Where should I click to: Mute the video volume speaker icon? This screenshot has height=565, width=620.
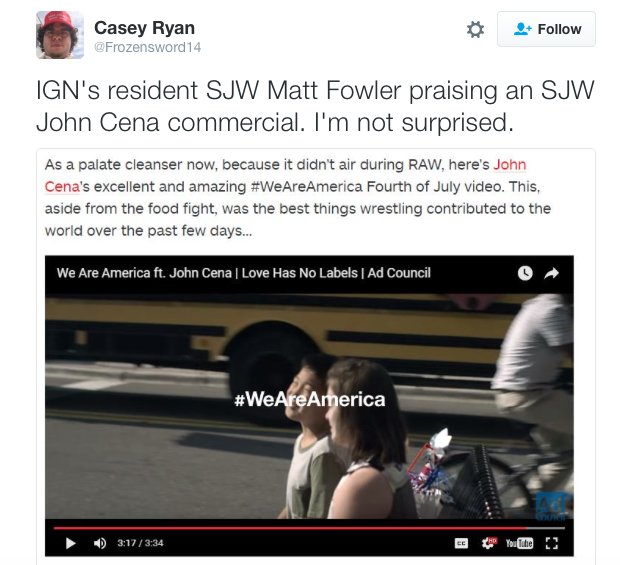point(100,543)
